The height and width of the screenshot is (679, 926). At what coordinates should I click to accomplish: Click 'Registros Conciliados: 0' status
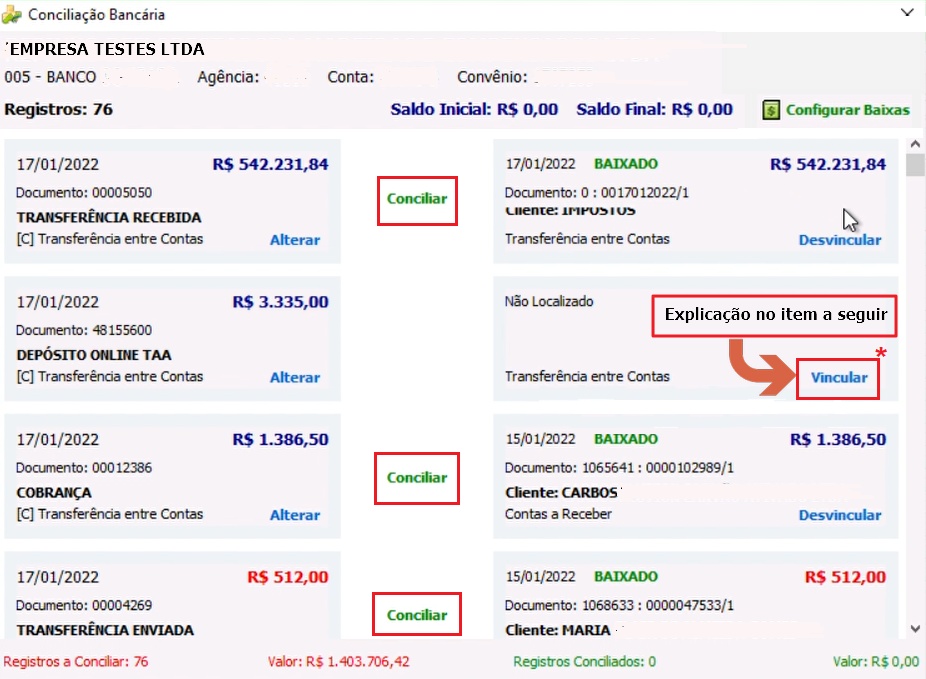pyautogui.click(x=584, y=661)
